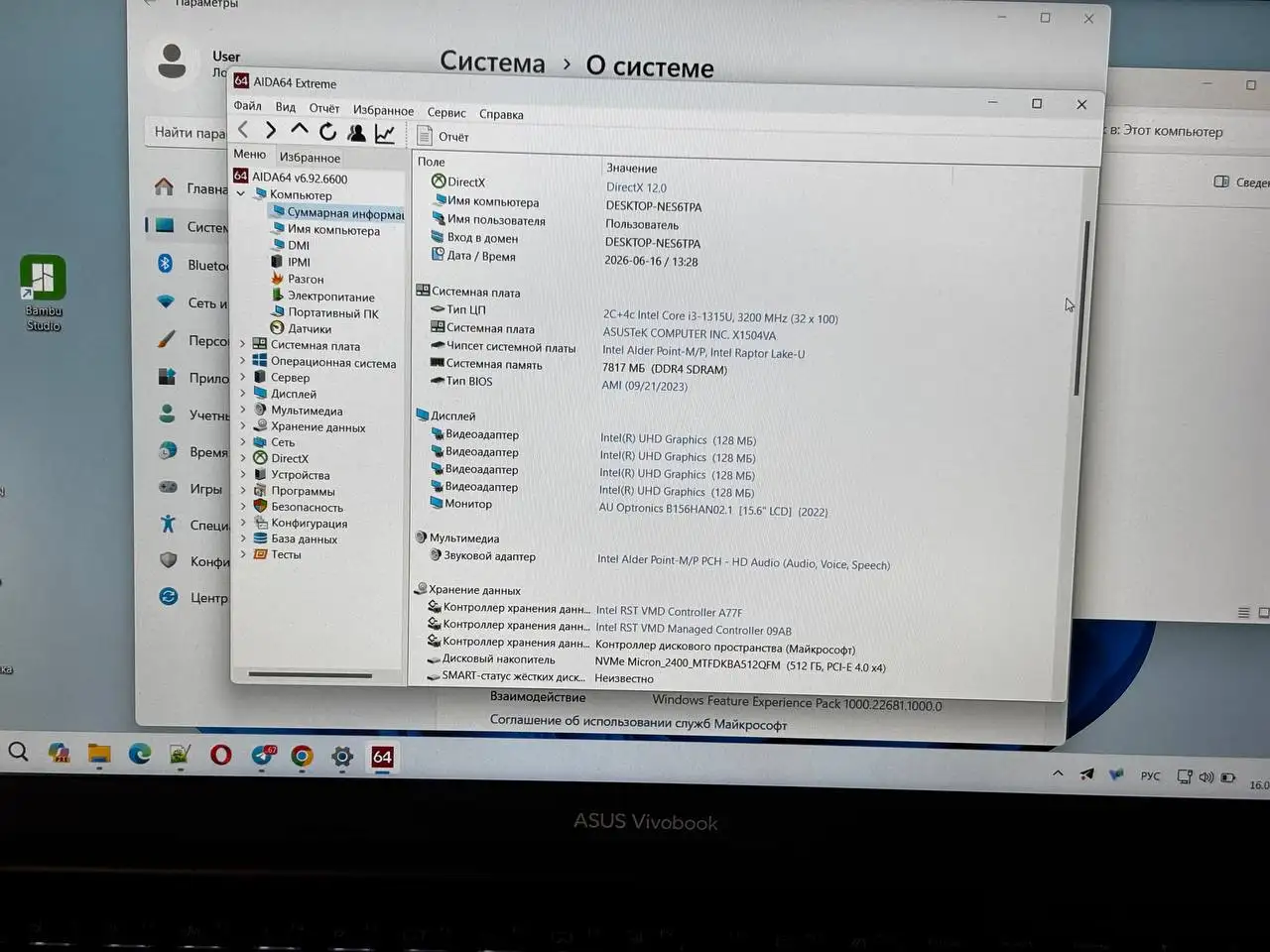Expand the Сеть tree node in AIDA64
1270x952 pixels.
242,442
